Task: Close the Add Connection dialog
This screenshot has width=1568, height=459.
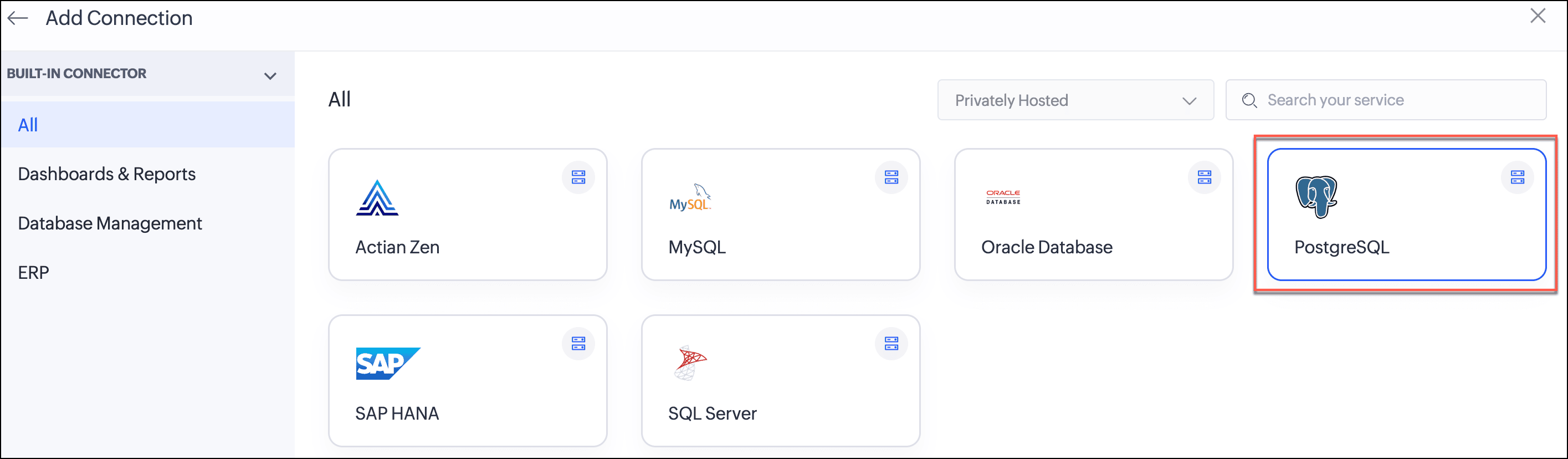Action: 1538,16
